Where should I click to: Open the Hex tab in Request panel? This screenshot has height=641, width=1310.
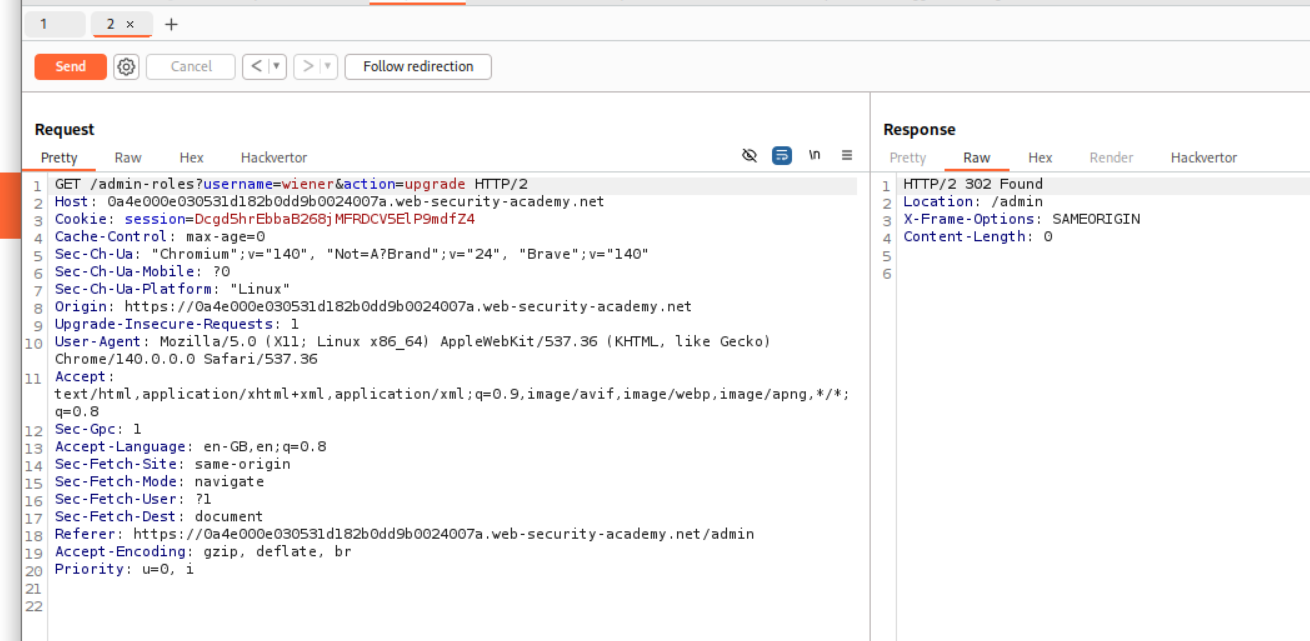[191, 158]
